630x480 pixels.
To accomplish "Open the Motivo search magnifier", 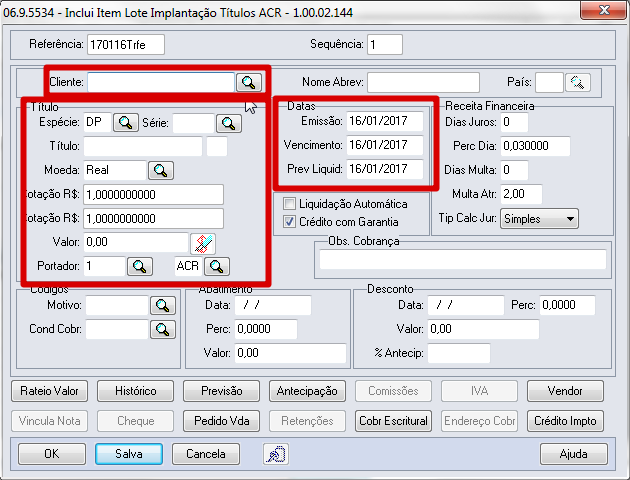I will (163, 305).
